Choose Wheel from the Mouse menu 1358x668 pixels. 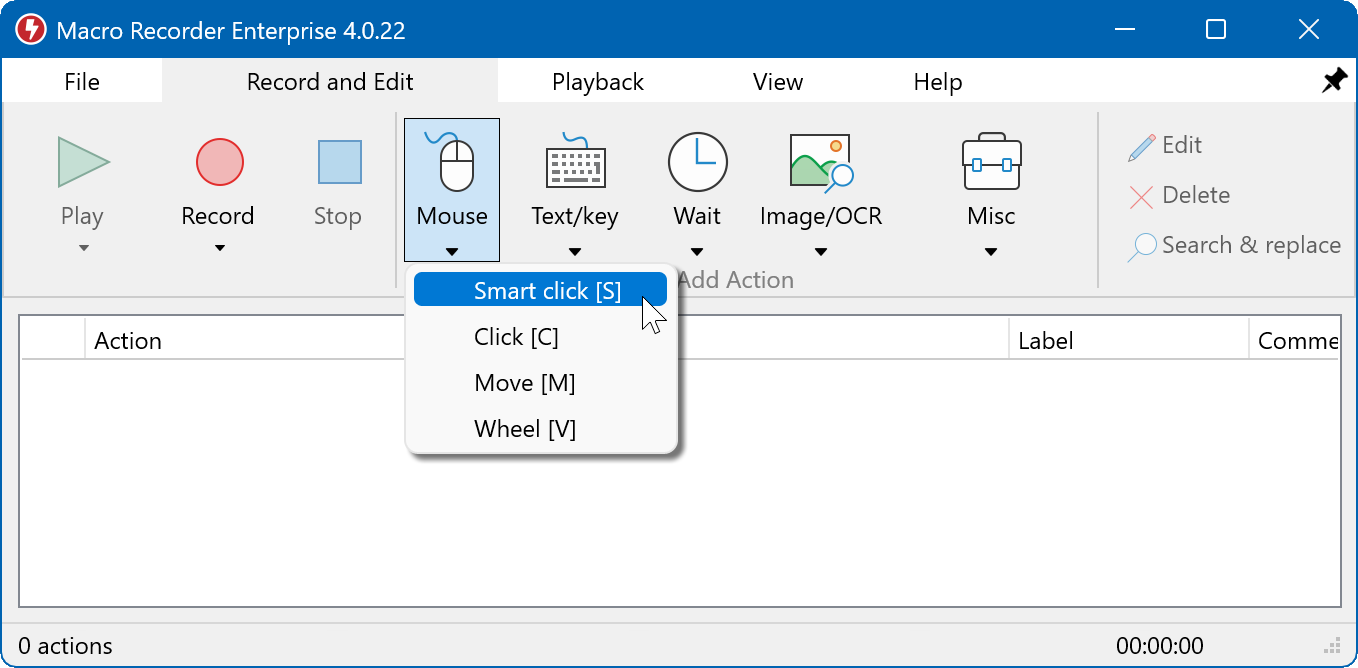point(524,428)
